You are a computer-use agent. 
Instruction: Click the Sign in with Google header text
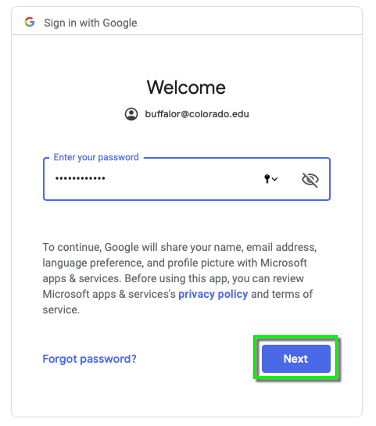[x=90, y=23]
